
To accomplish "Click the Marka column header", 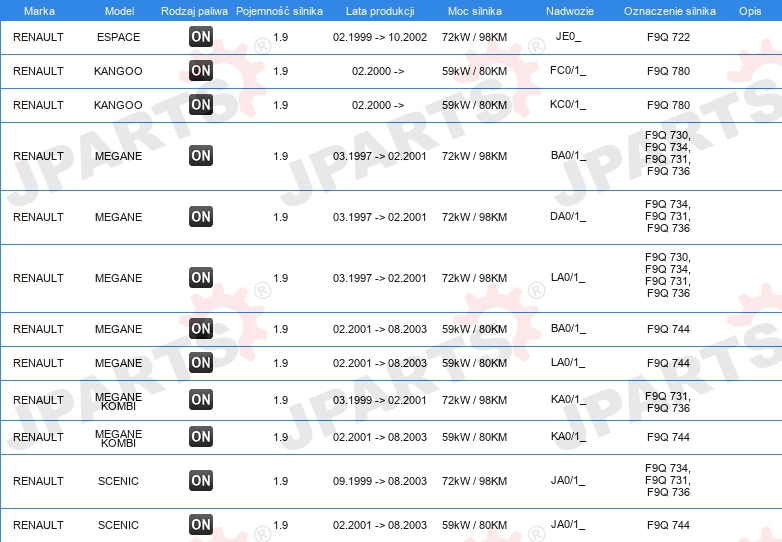I will 39,11.
